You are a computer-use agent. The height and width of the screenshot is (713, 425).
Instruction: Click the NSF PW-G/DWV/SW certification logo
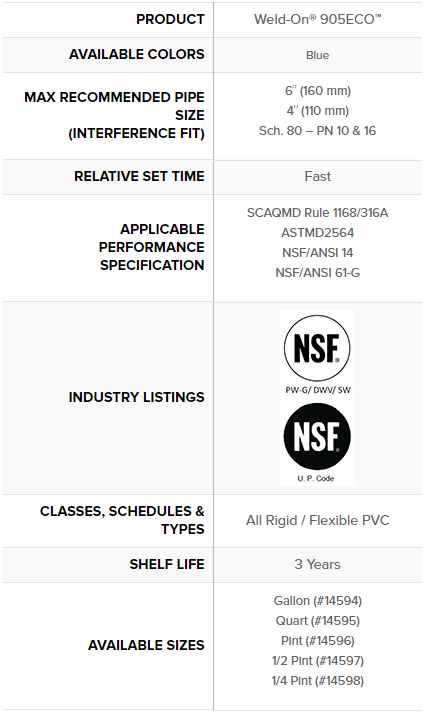[317, 354]
